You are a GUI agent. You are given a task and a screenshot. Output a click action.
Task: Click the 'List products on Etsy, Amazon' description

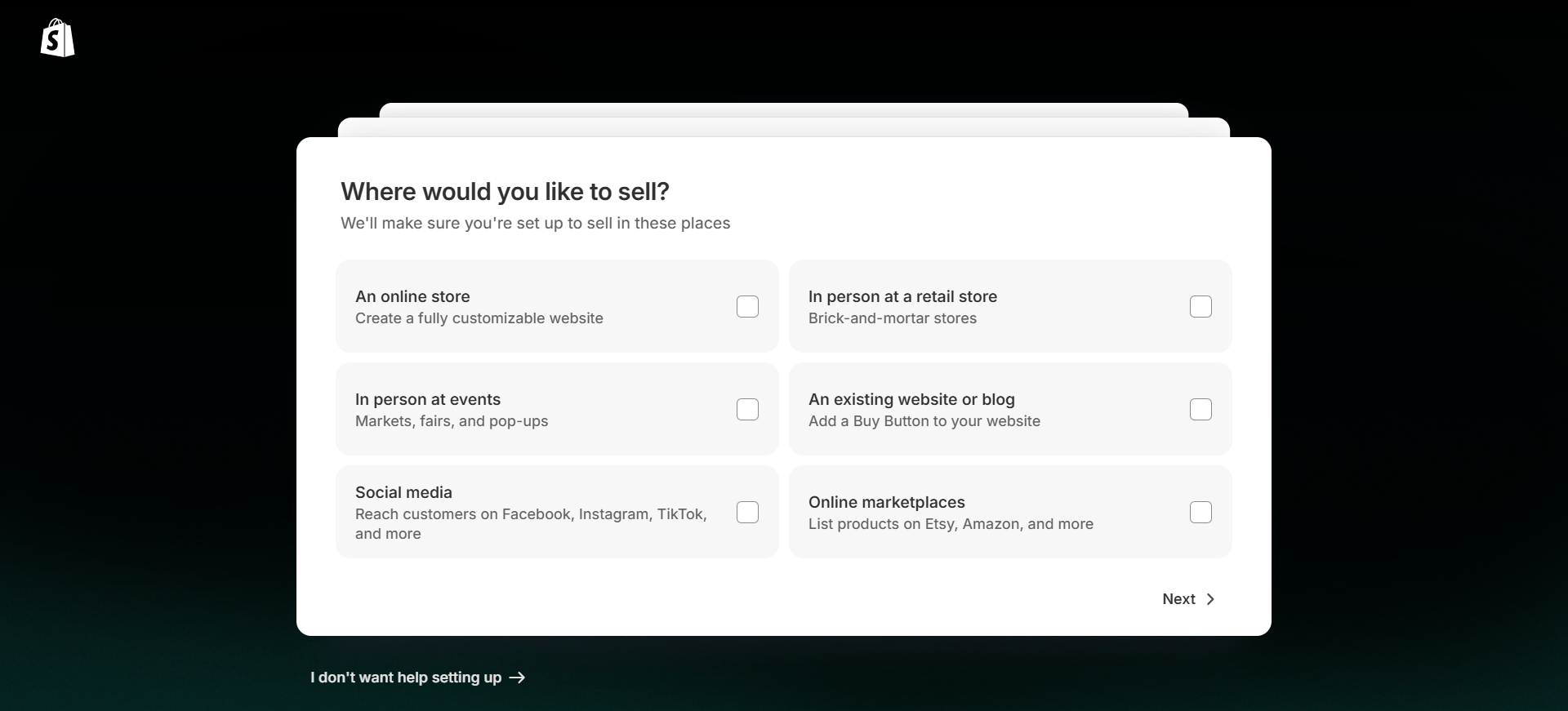(x=950, y=524)
